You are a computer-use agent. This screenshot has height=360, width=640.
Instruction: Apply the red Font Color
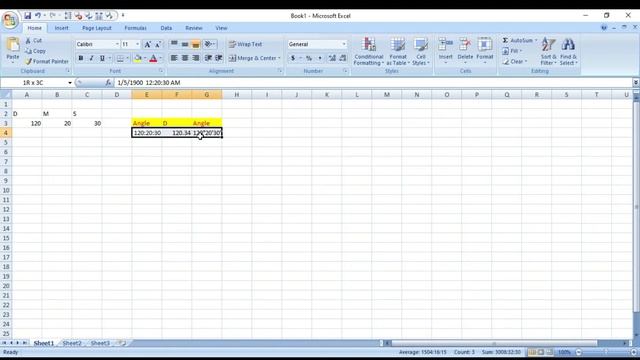(153, 58)
